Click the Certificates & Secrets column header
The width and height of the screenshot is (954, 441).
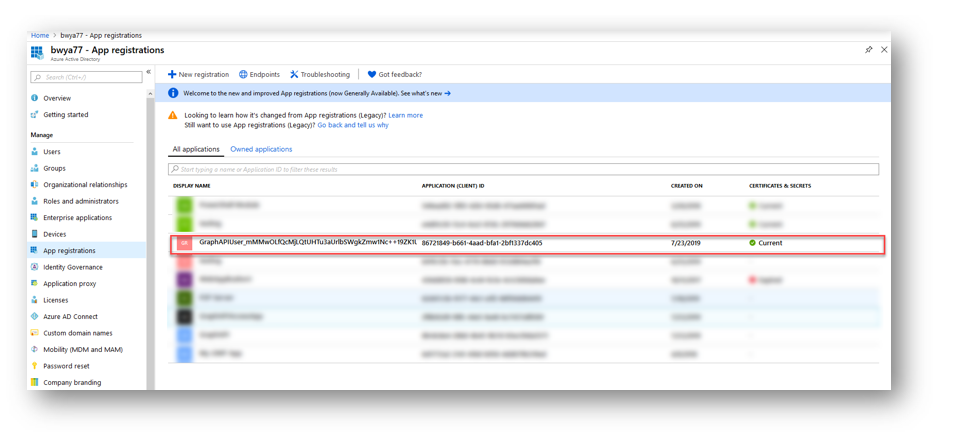tap(780, 186)
